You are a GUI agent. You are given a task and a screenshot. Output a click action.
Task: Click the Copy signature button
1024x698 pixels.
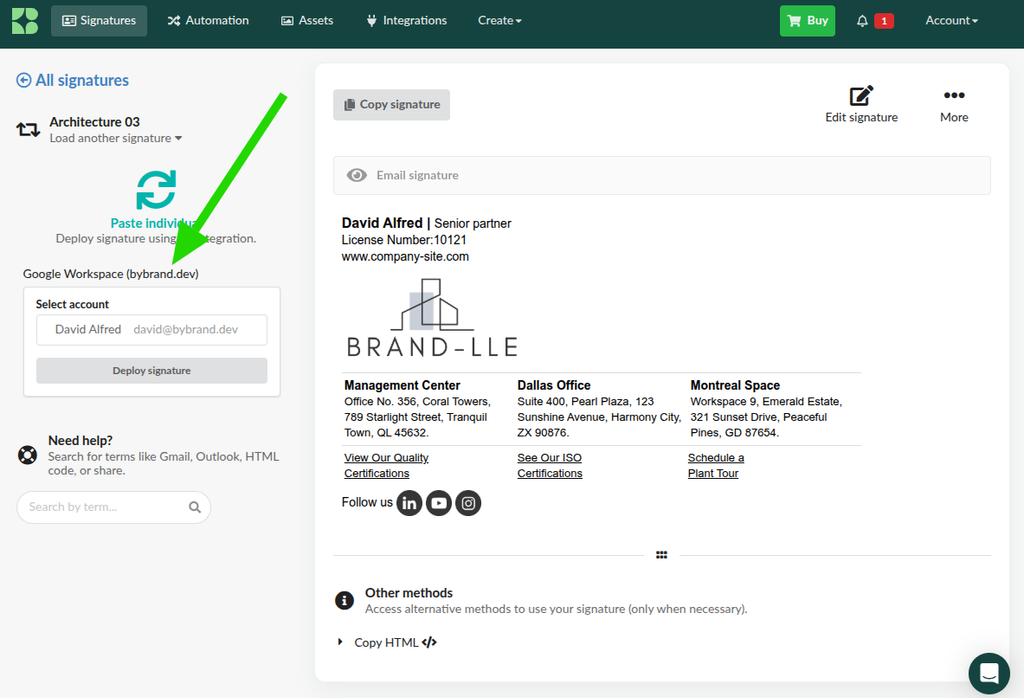pos(391,104)
